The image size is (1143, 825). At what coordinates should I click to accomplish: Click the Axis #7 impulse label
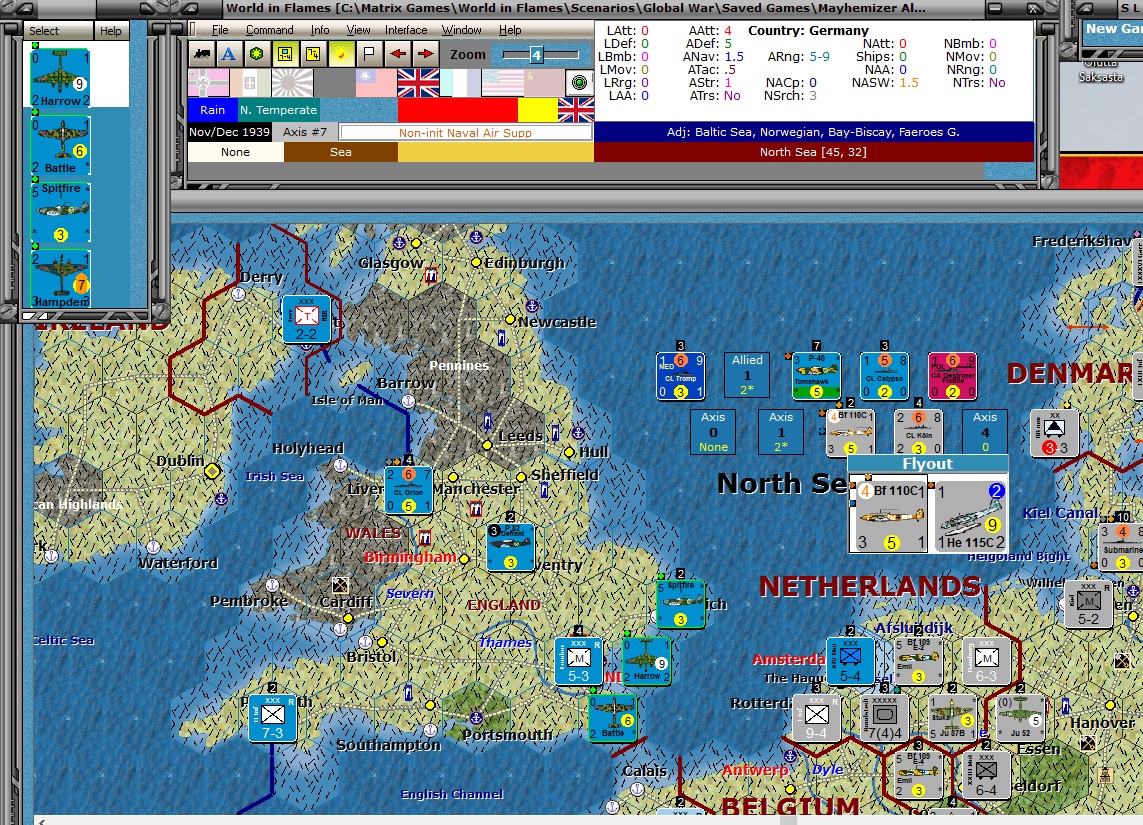coord(305,132)
